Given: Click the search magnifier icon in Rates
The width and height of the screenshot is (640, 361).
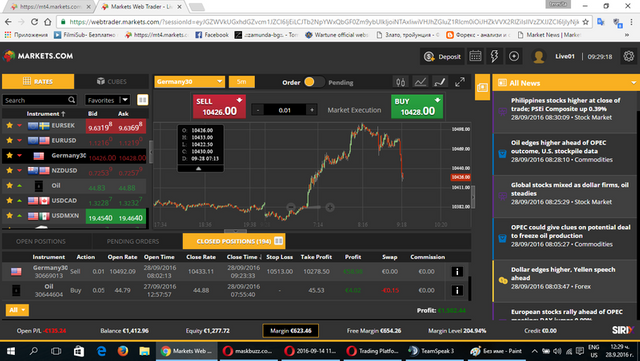Looking at the screenshot, I should point(72,100).
